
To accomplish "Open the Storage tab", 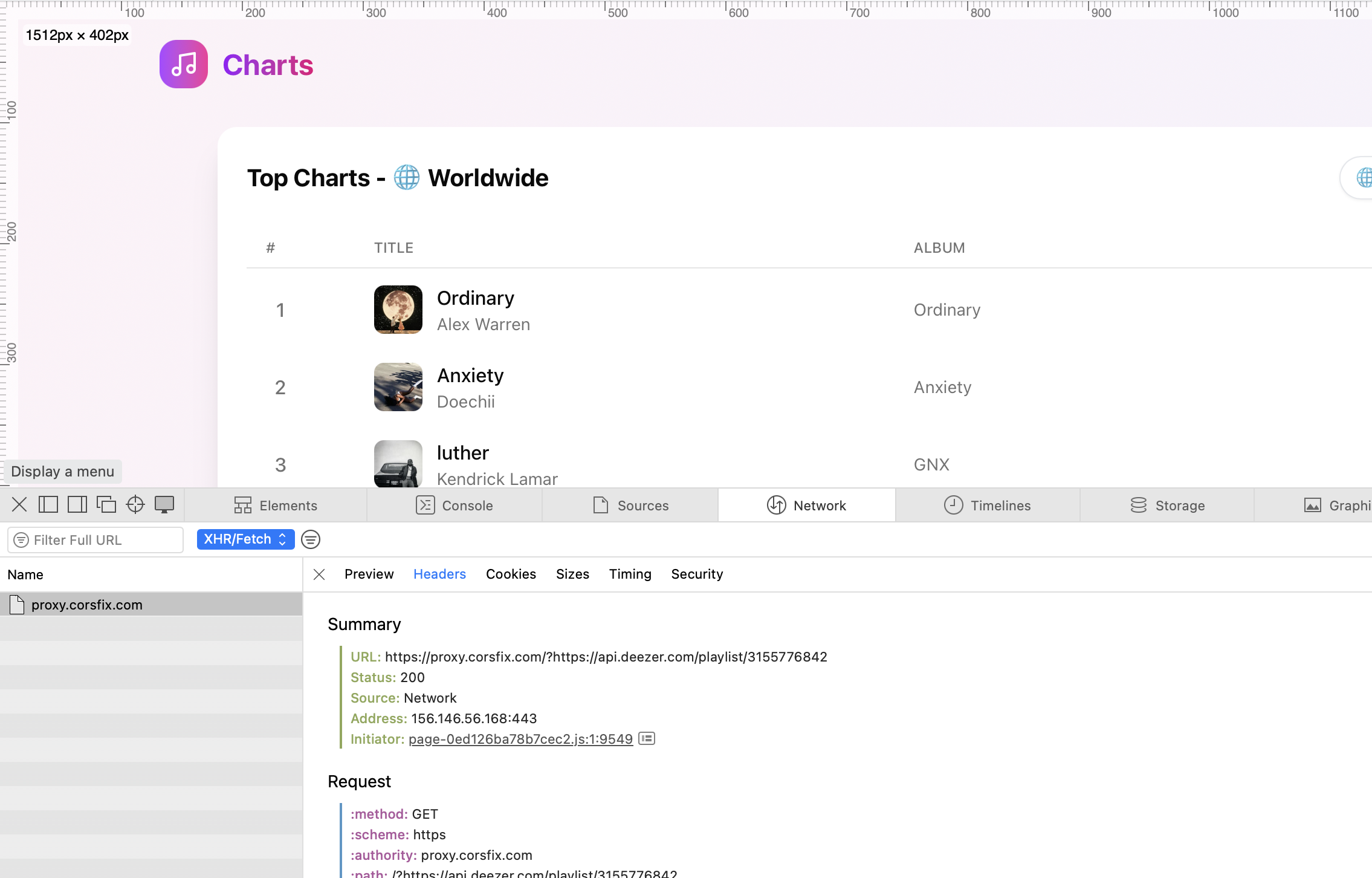I will point(1167,506).
